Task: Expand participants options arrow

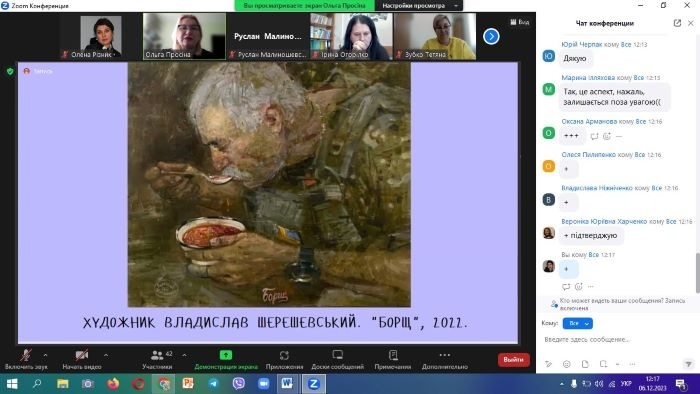Action: coord(184,355)
